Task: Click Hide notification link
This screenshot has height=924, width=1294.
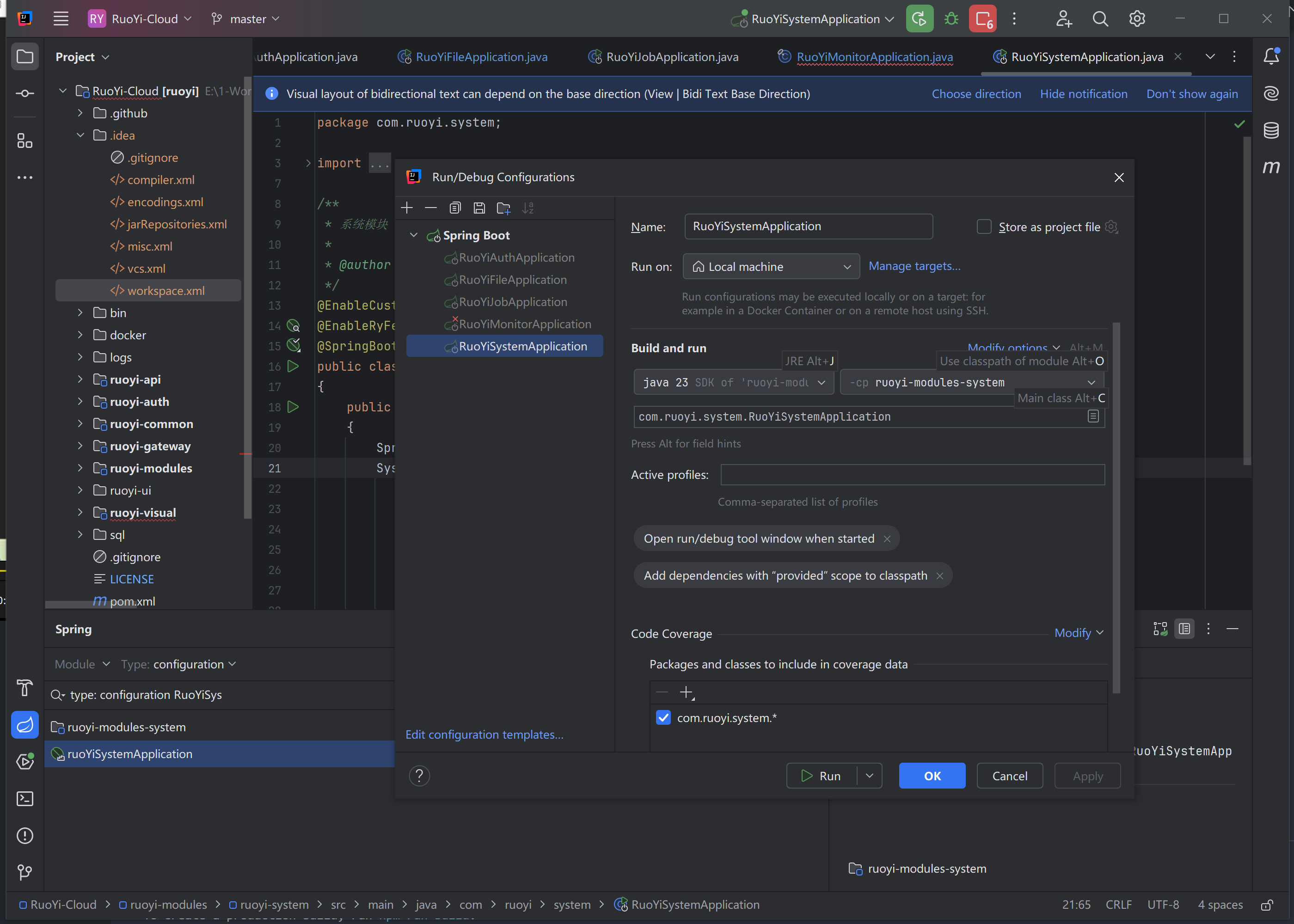Action: pos(1084,94)
